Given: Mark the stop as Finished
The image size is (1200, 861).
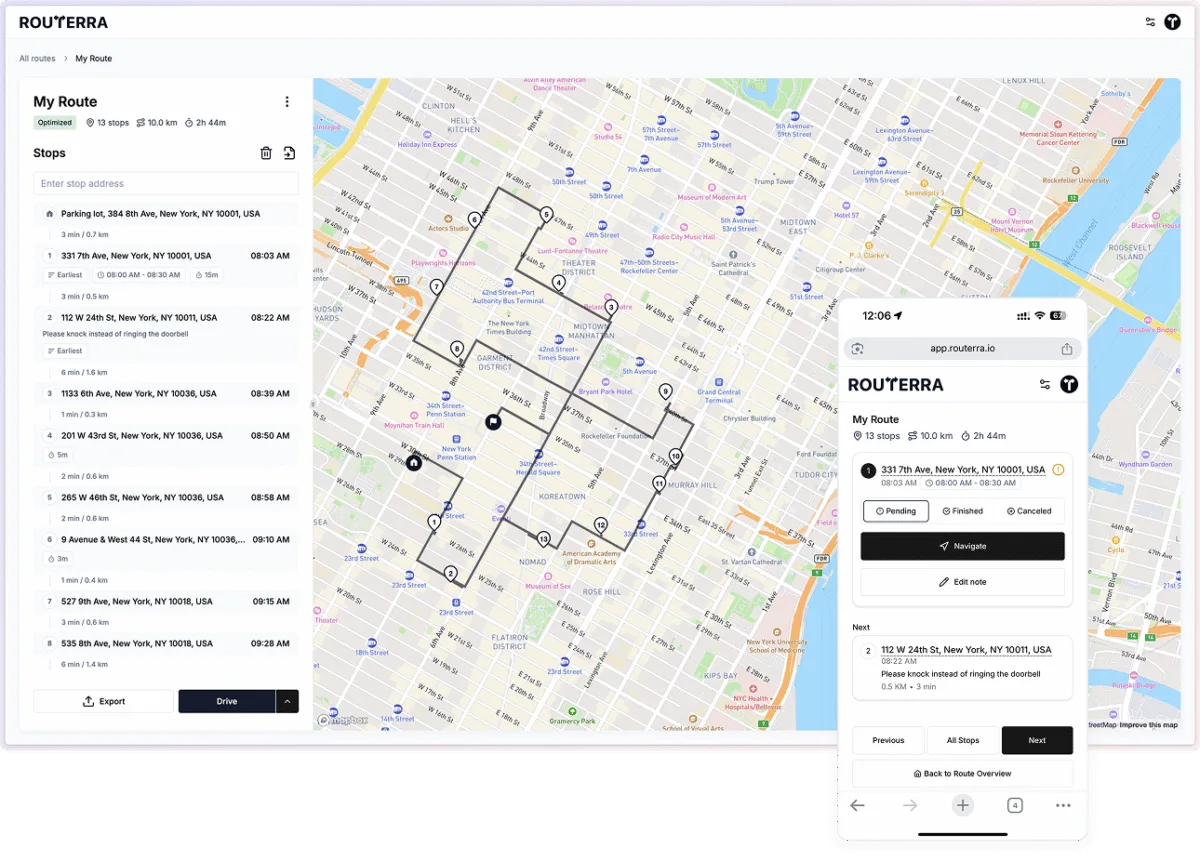Looking at the screenshot, I should (x=963, y=511).
